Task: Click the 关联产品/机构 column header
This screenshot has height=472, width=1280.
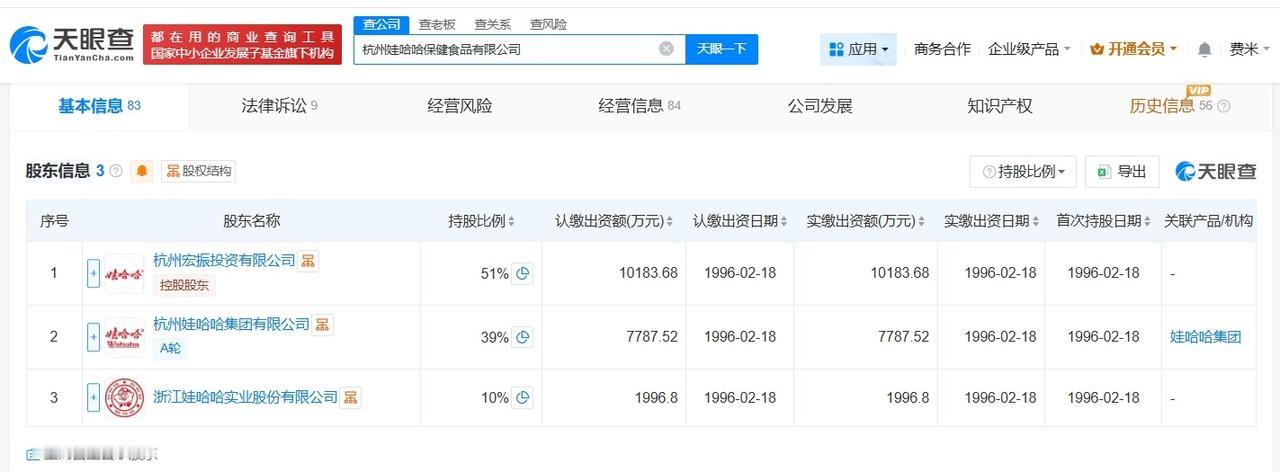Action: [x=1208, y=221]
